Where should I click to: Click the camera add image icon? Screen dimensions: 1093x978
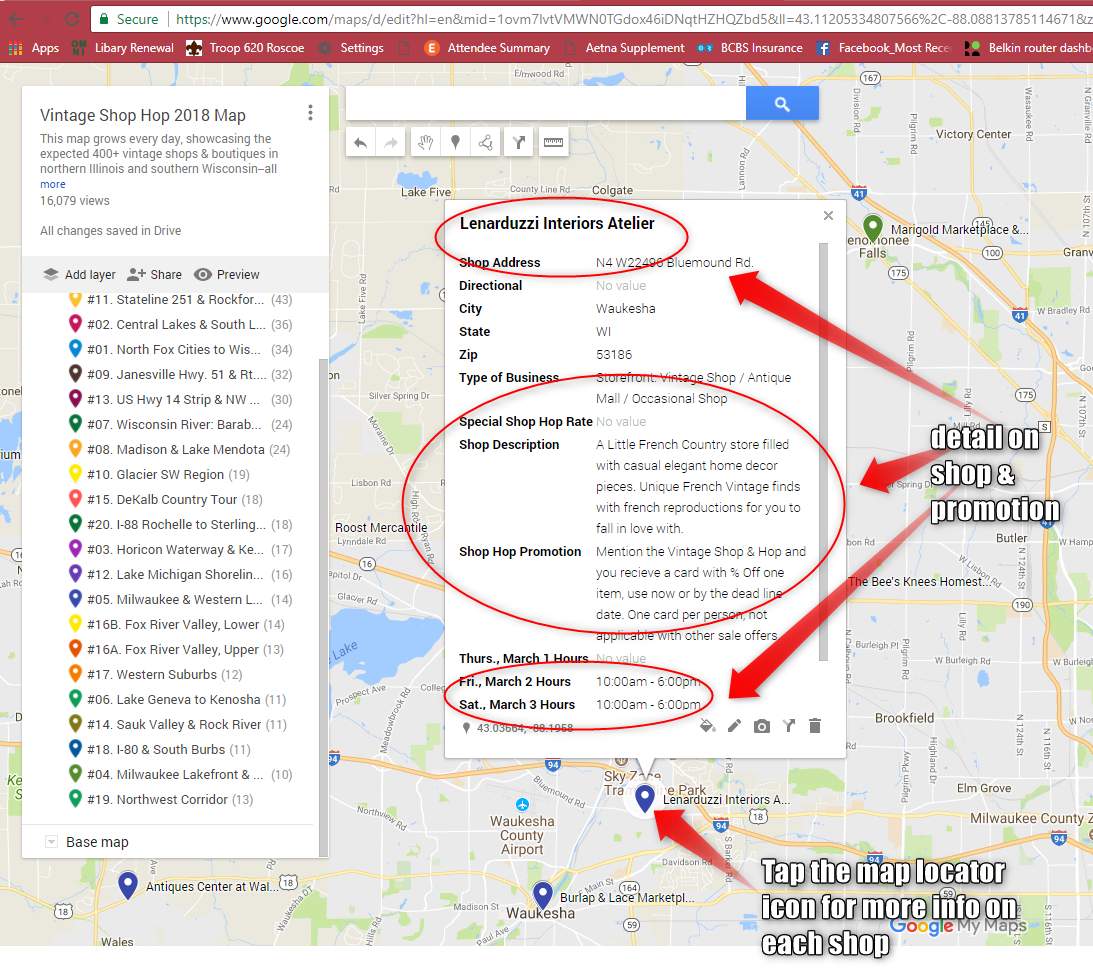point(762,726)
